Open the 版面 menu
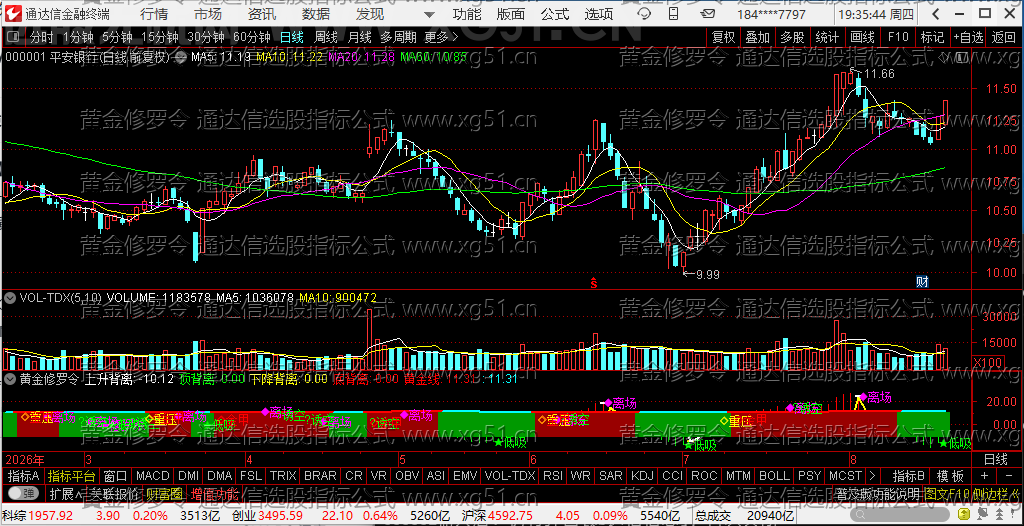 pyautogui.click(x=510, y=14)
